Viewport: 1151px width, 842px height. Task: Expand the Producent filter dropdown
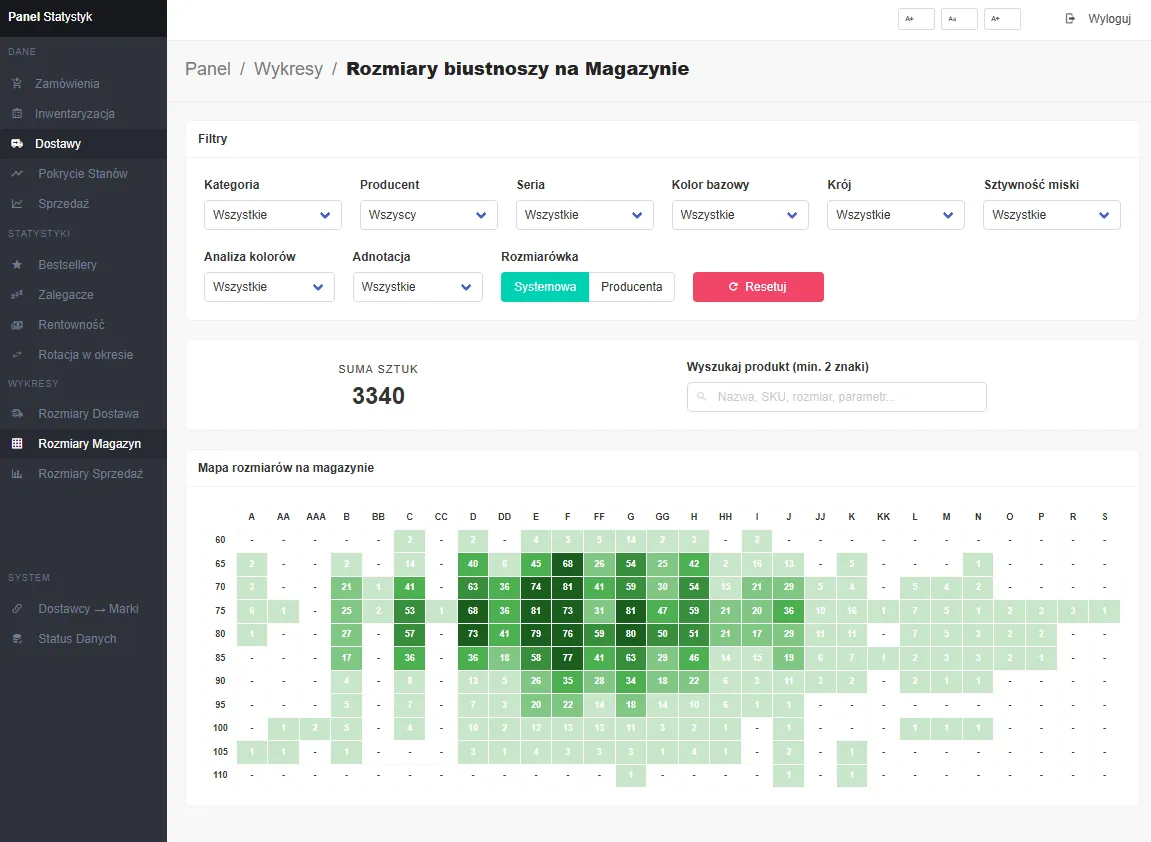(x=428, y=215)
